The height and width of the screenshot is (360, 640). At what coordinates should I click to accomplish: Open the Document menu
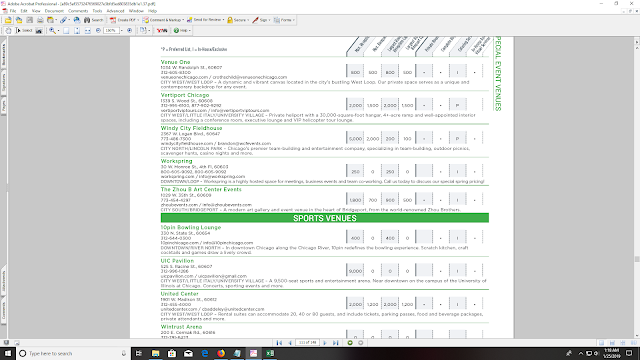(x=54, y=11)
